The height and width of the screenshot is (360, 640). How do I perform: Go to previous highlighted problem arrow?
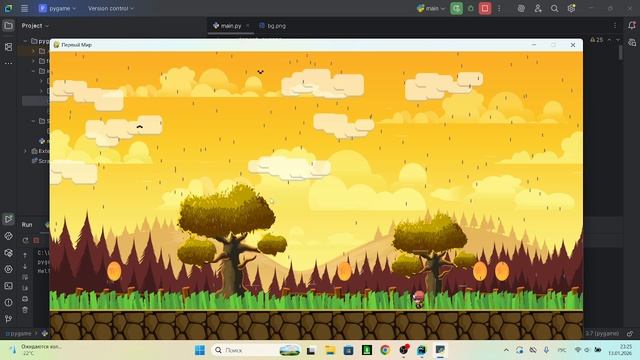coord(609,40)
